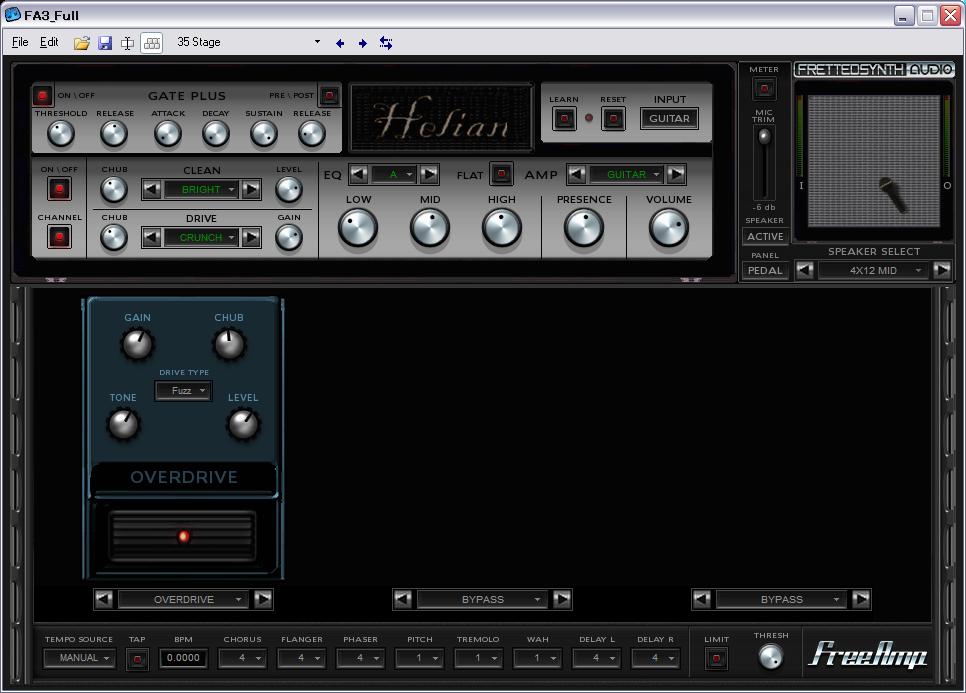The width and height of the screenshot is (966, 693).
Task: Previous effect in middle BYPASS slot
Action: 403,599
